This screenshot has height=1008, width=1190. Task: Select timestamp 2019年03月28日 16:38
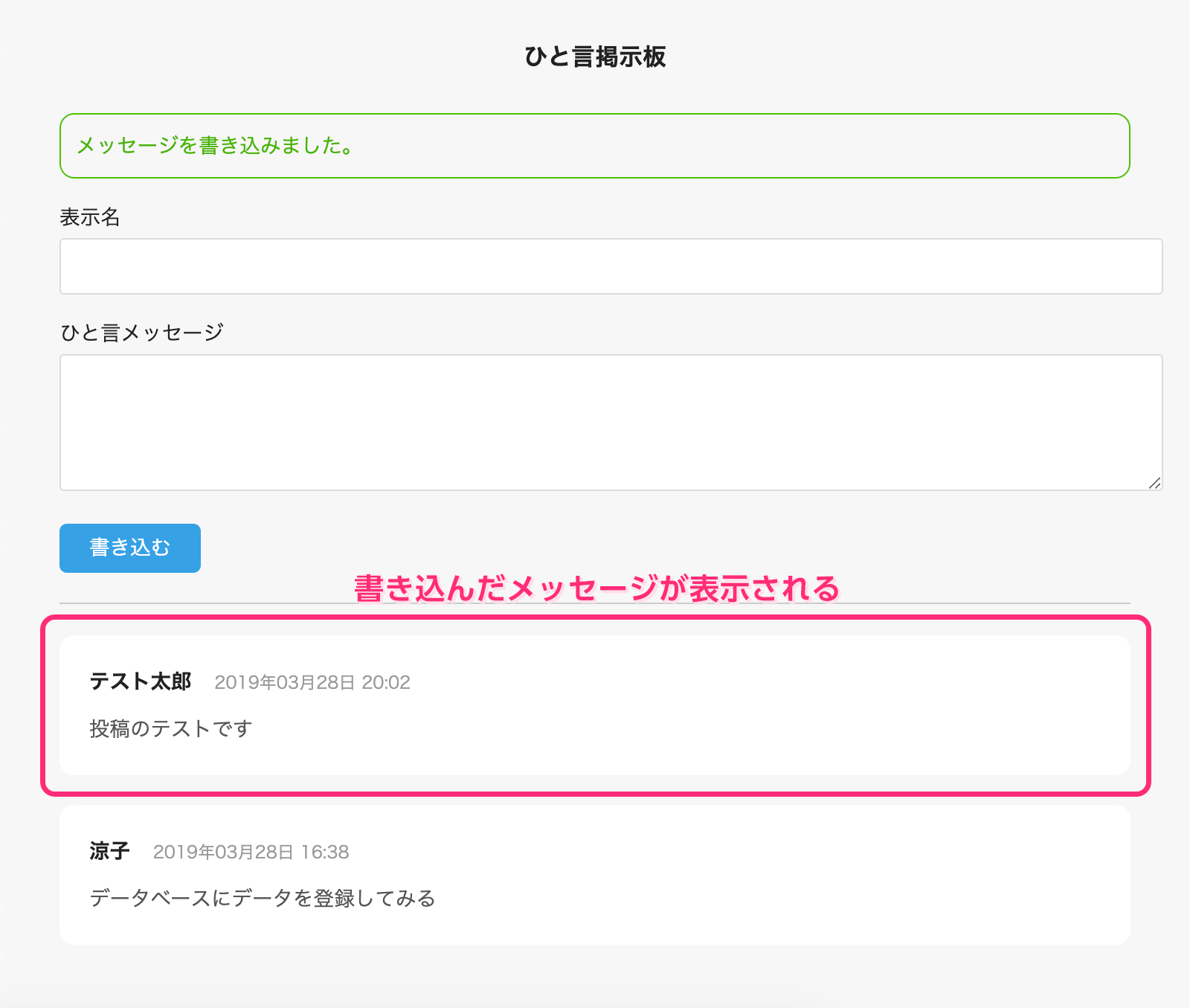[251, 853]
